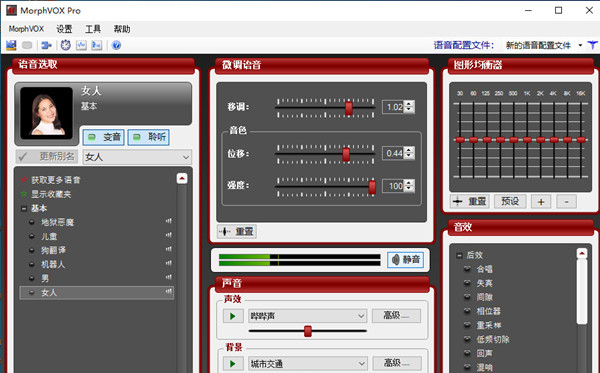This screenshot has width=600, height=373.
Task: Click the 移调 pitch shift slider handle
Action: [349, 108]
